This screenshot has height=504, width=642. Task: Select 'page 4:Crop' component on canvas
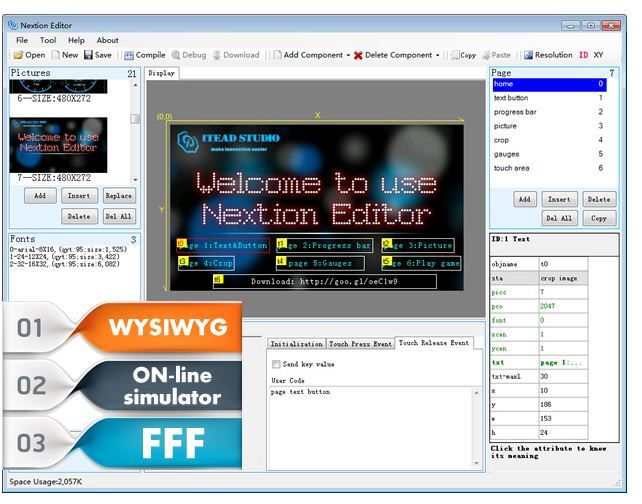tap(206, 263)
